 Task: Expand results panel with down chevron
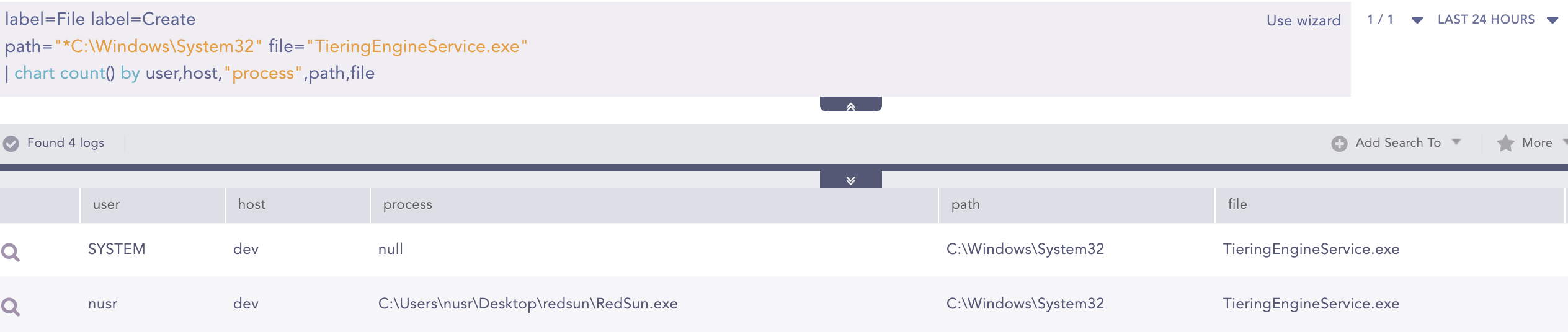(x=850, y=180)
